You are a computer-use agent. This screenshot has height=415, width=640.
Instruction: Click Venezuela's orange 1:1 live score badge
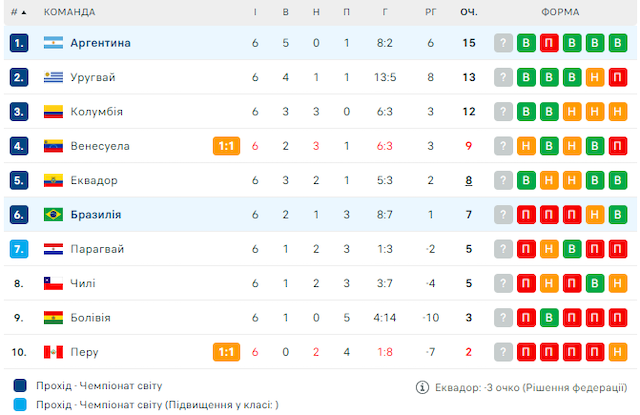pyautogui.click(x=226, y=146)
